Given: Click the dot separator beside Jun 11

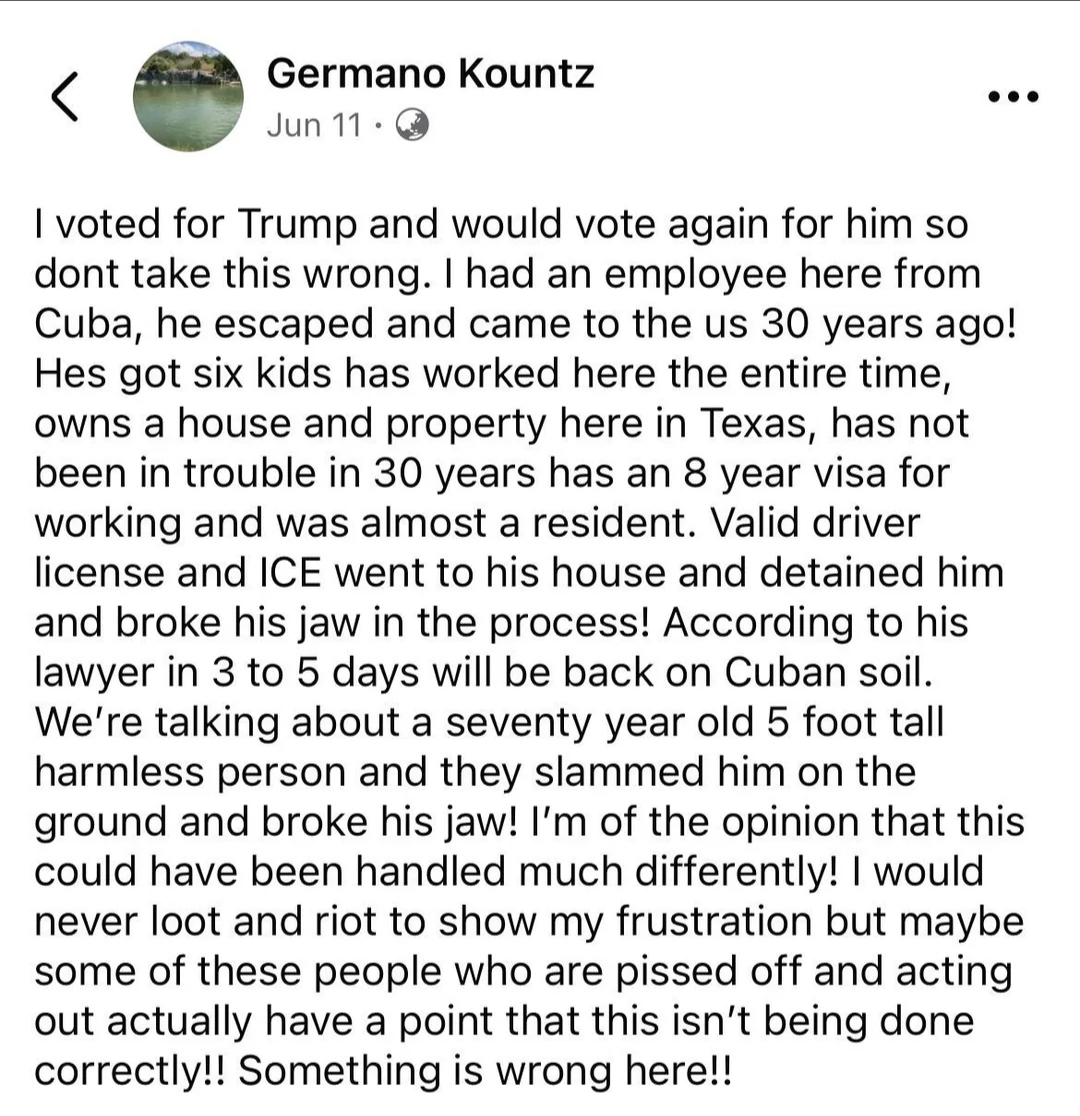Looking at the screenshot, I should pyautogui.click(x=379, y=126).
